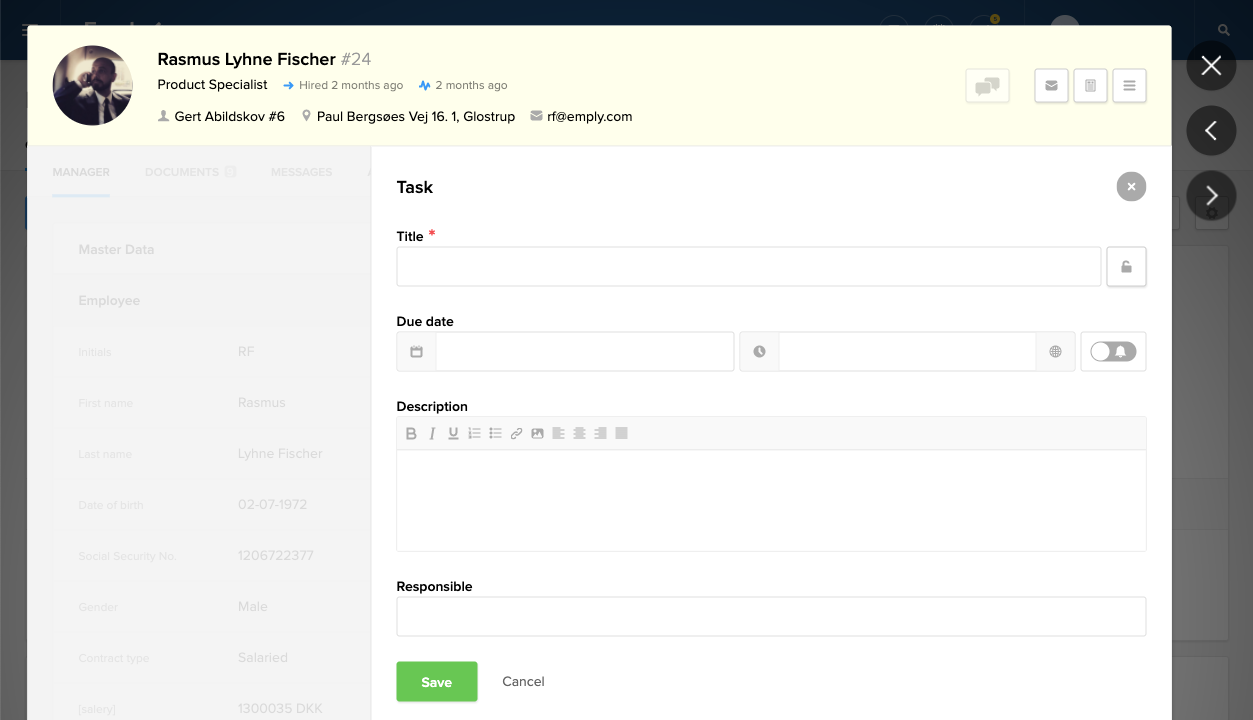The height and width of the screenshot is (720, 1253).
Task: Click the chat bubbles icon
Action: click(x=987, y=86)
